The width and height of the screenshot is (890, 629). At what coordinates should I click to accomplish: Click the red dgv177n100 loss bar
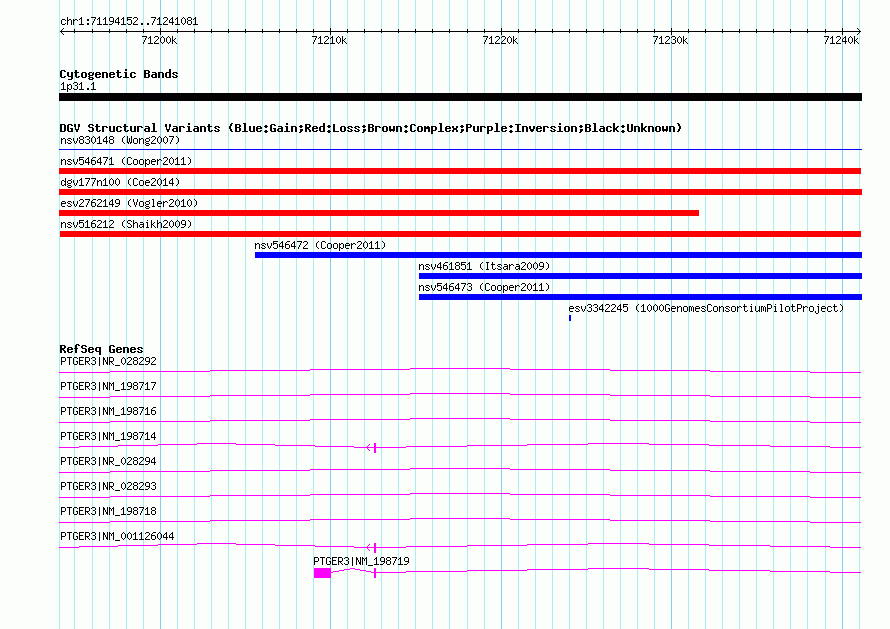click(x=460, y=192)
